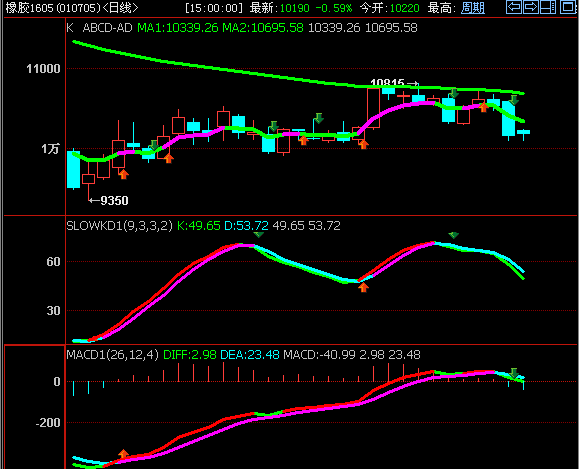Toggle the split panel layout icon
Image resolution: width=579 pixels, height=469 pixels.
click(548, 7)
